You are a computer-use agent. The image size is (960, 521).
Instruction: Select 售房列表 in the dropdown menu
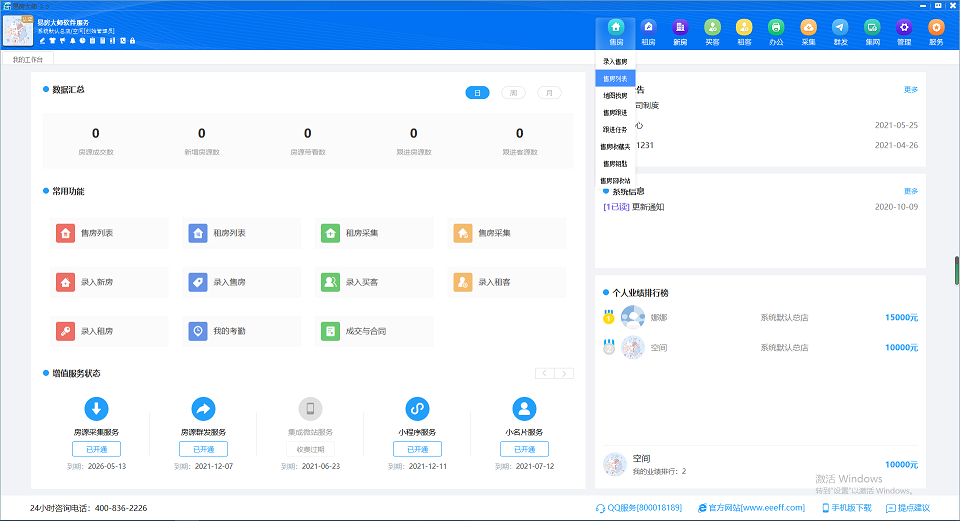(615, 78)
